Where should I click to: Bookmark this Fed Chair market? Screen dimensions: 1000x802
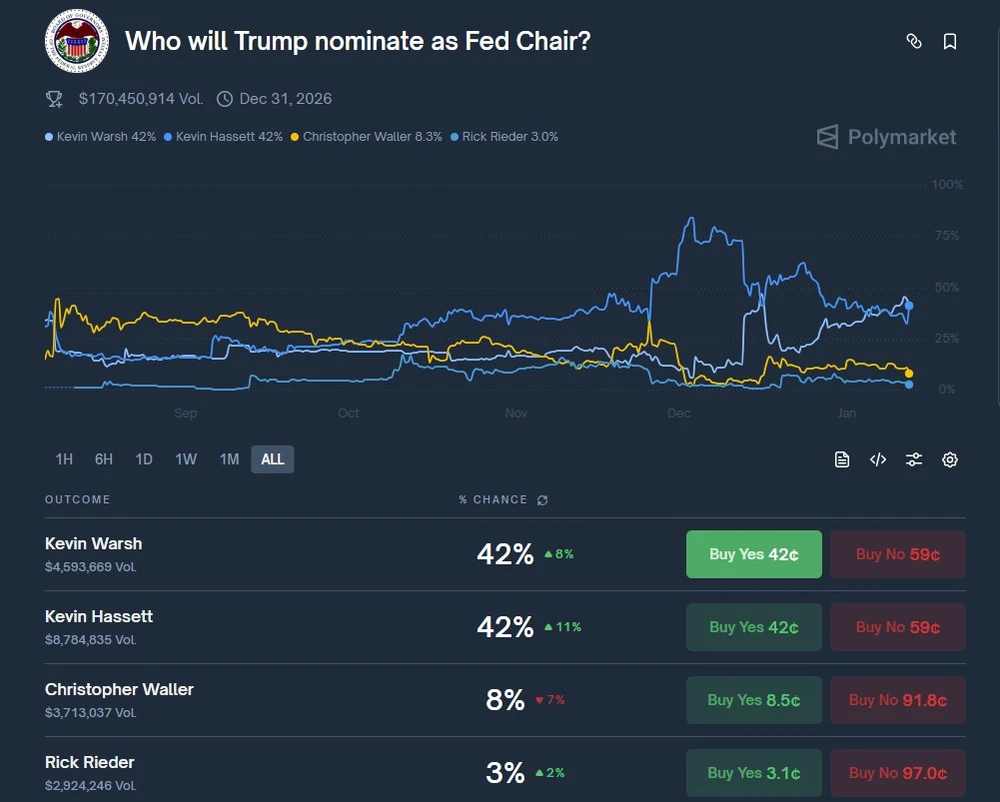(950, 41)
